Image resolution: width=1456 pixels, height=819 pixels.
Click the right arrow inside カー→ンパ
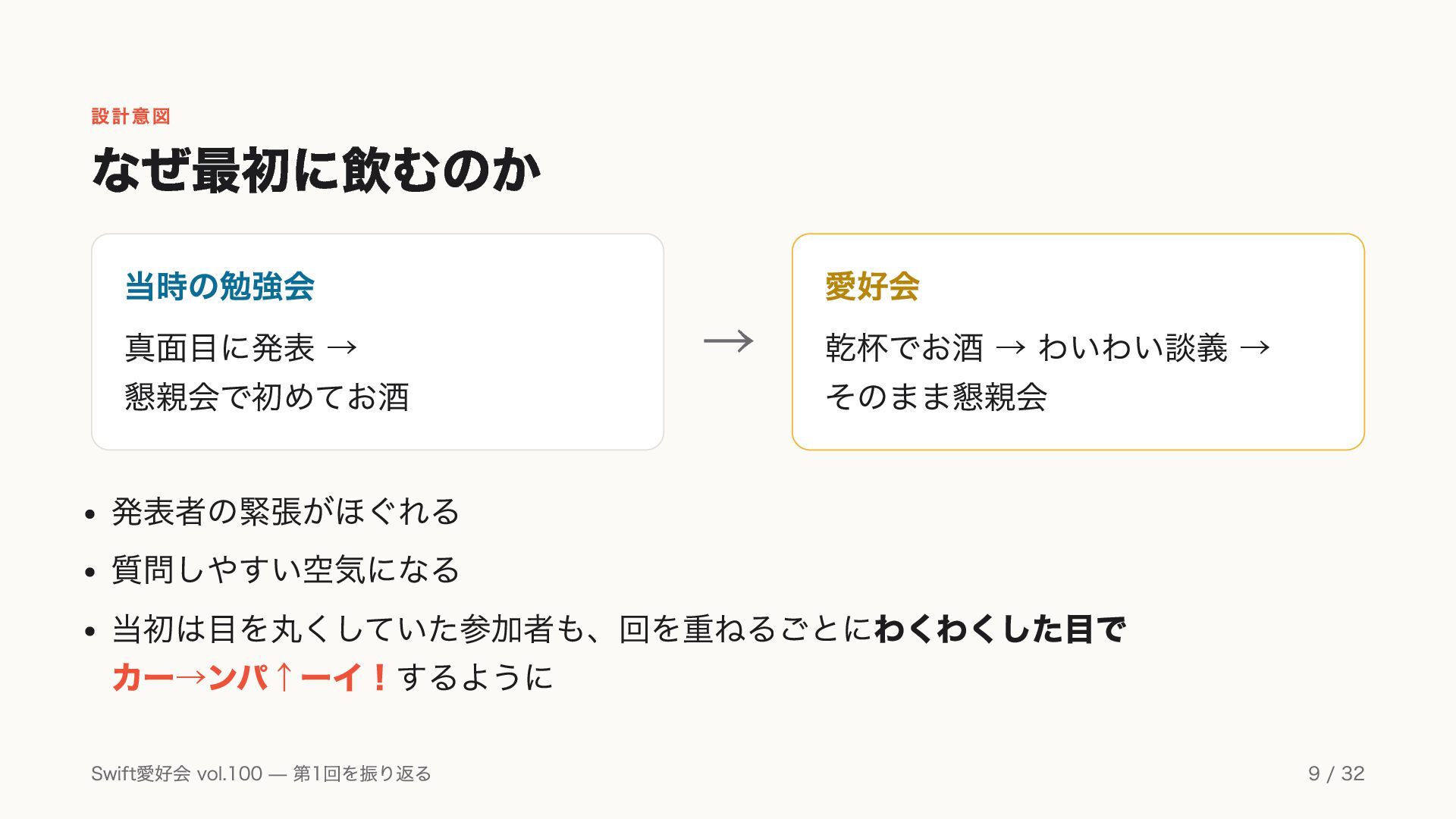(191, 676)
